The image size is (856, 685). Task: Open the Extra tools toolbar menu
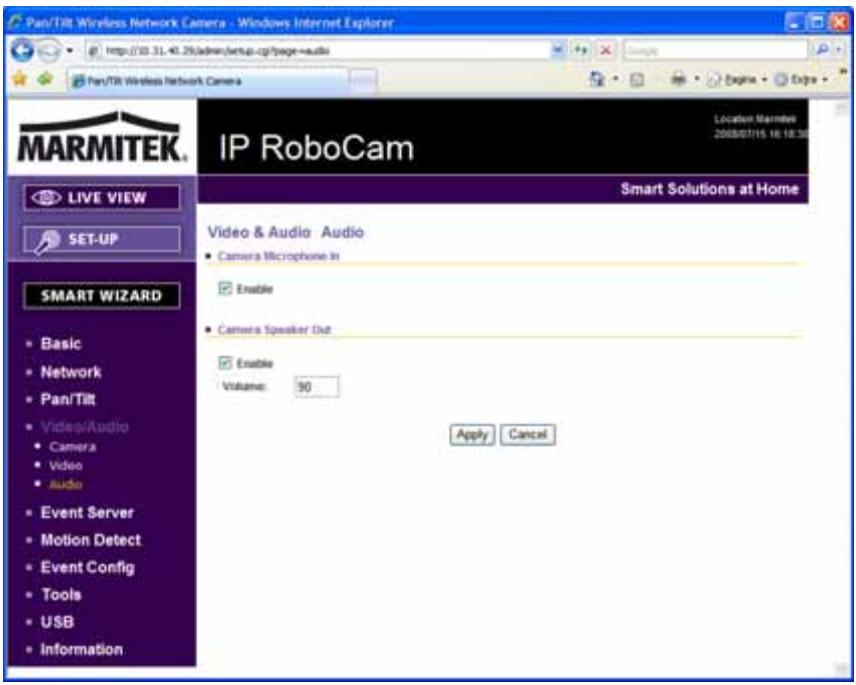(801, 80)
